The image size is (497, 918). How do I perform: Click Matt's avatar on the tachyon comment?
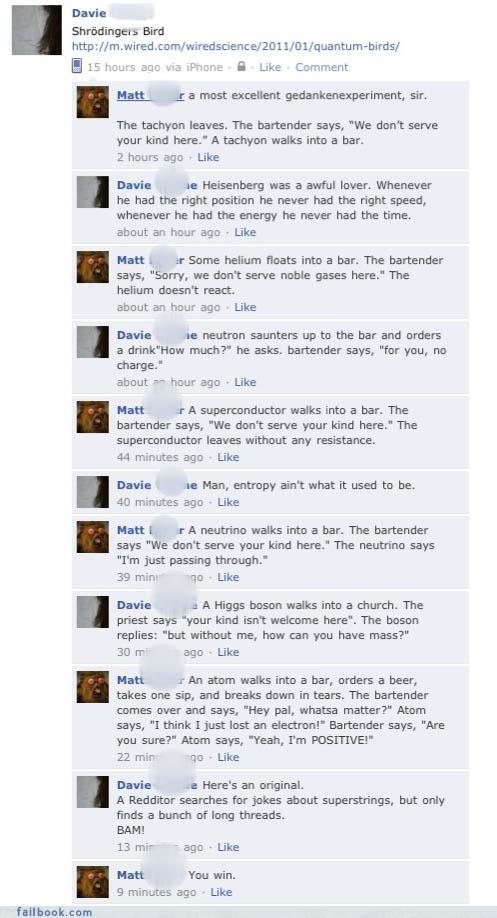[x=92, y=102]
